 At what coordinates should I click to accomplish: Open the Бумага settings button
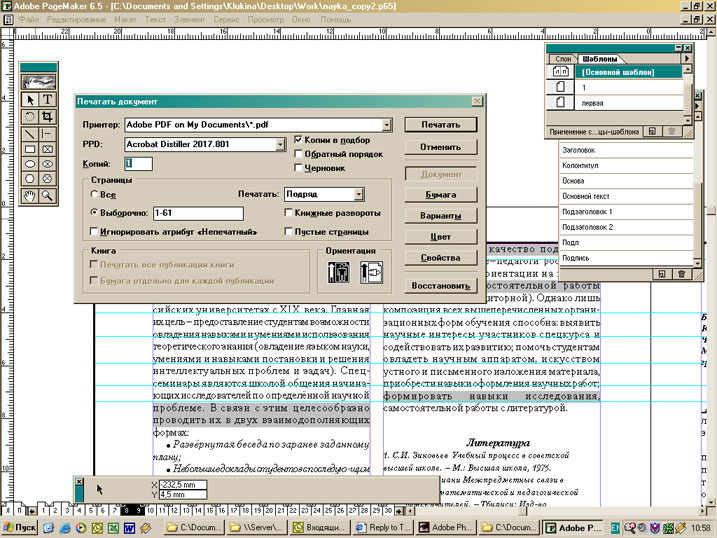441,195
